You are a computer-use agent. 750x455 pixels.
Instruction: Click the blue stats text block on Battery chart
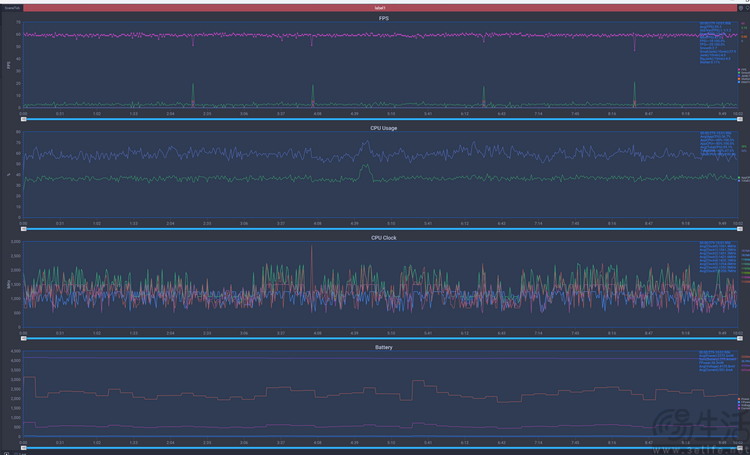click(x=716, y=361)
